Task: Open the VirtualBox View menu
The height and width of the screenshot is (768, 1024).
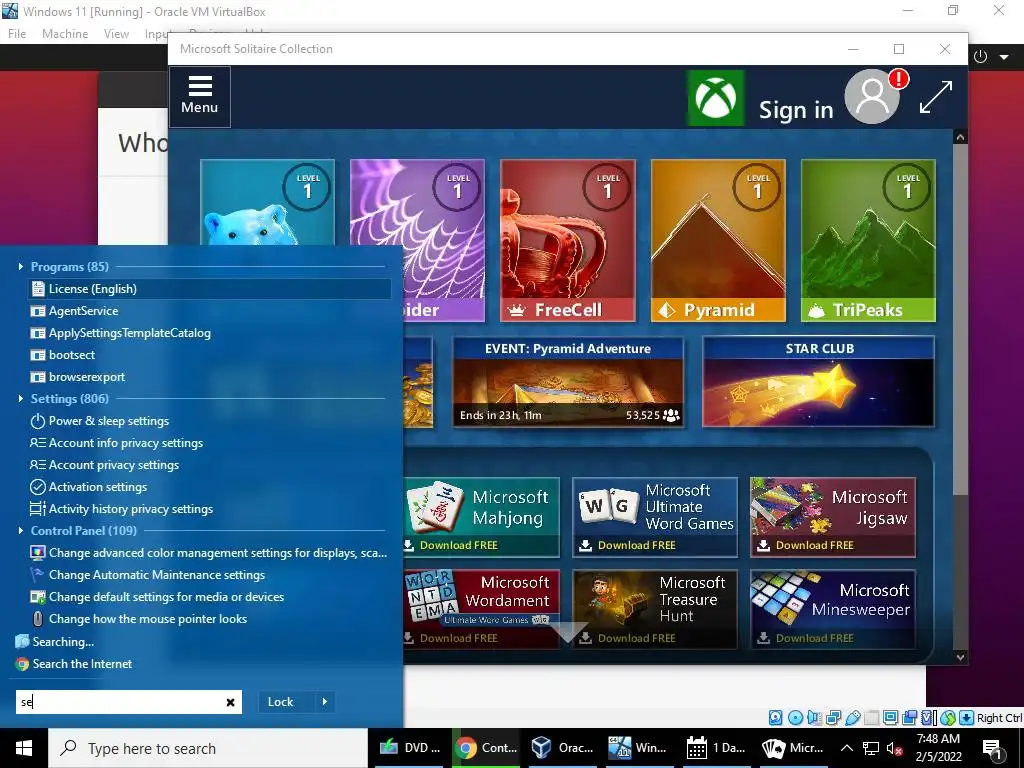Action: [x=116, y=34]
